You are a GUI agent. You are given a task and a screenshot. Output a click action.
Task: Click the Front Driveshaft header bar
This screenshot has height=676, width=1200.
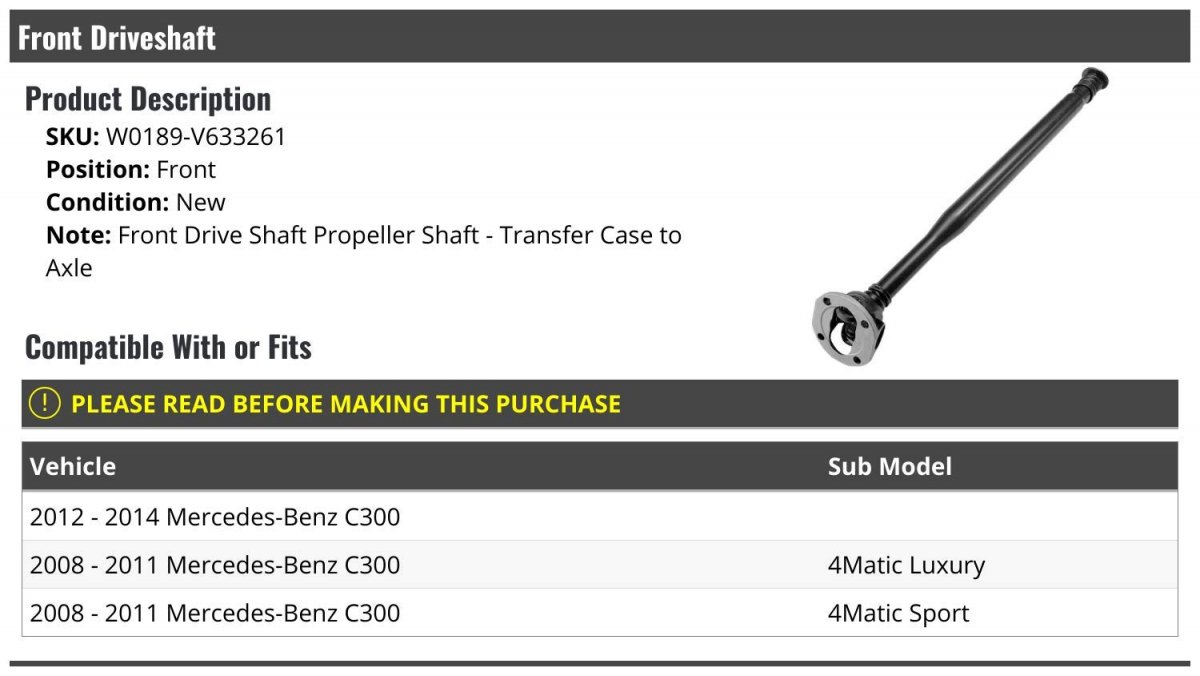600,37
